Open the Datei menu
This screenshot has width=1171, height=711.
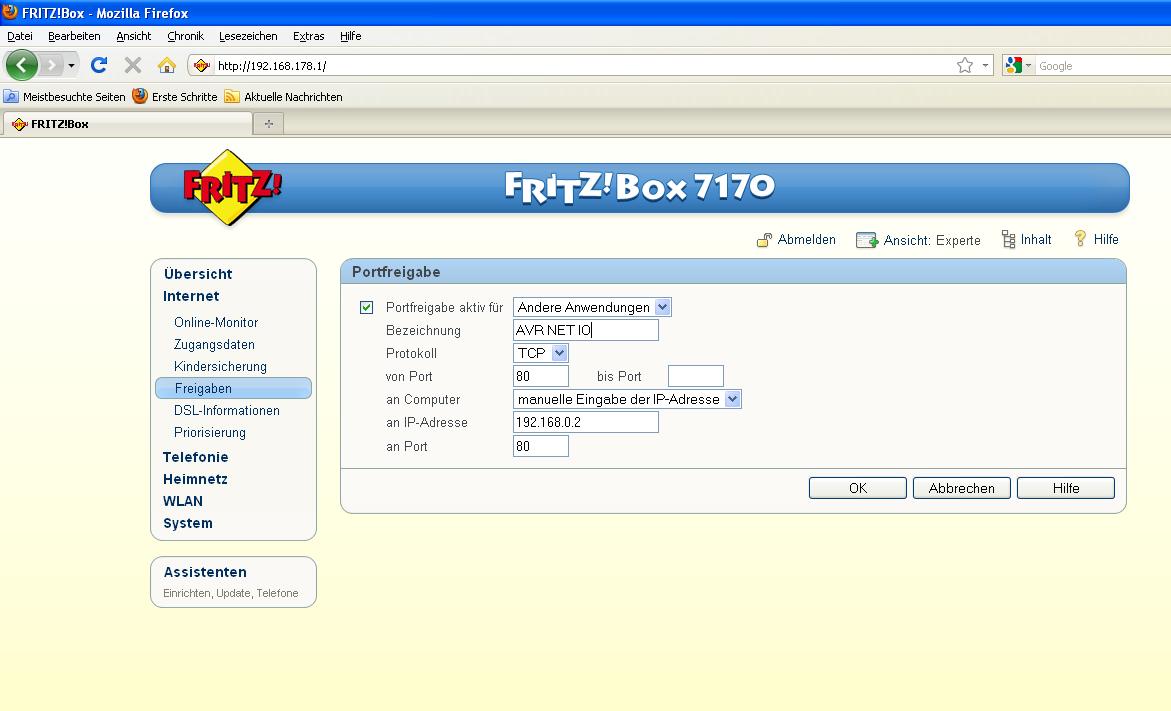[20, 36]
